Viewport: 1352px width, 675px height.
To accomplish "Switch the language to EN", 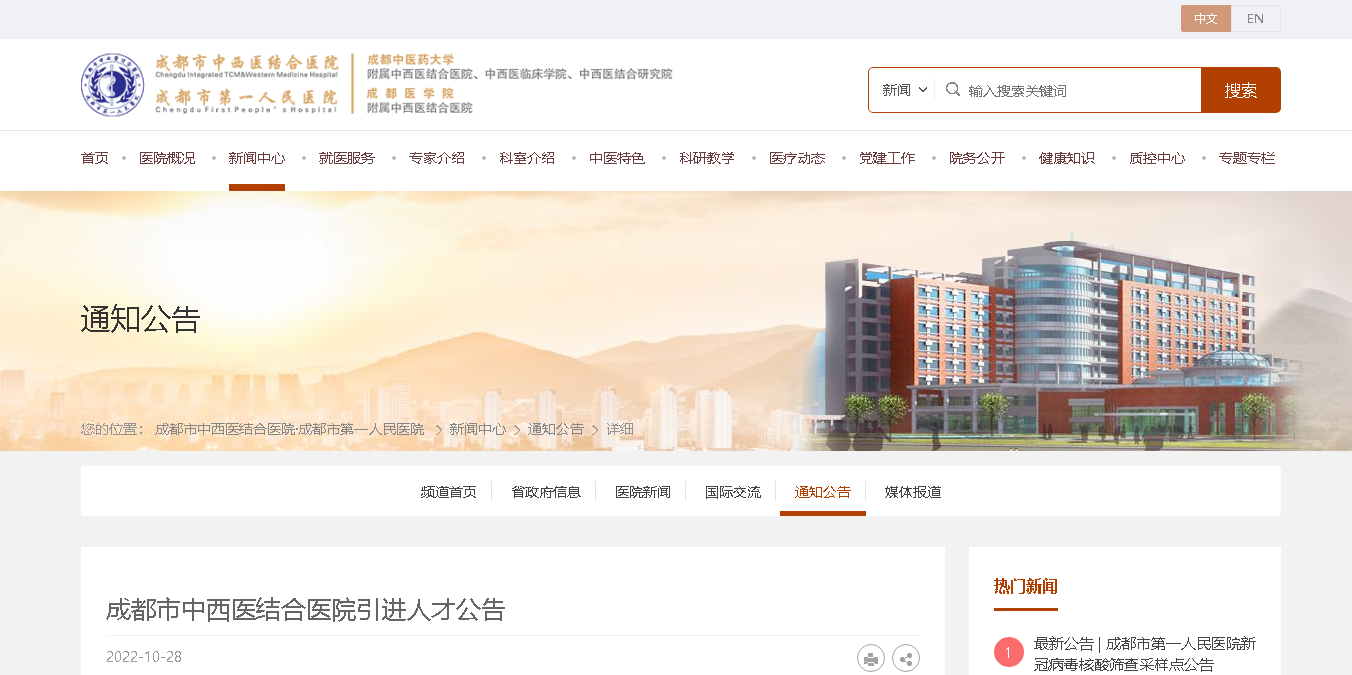I will 1255,19.
